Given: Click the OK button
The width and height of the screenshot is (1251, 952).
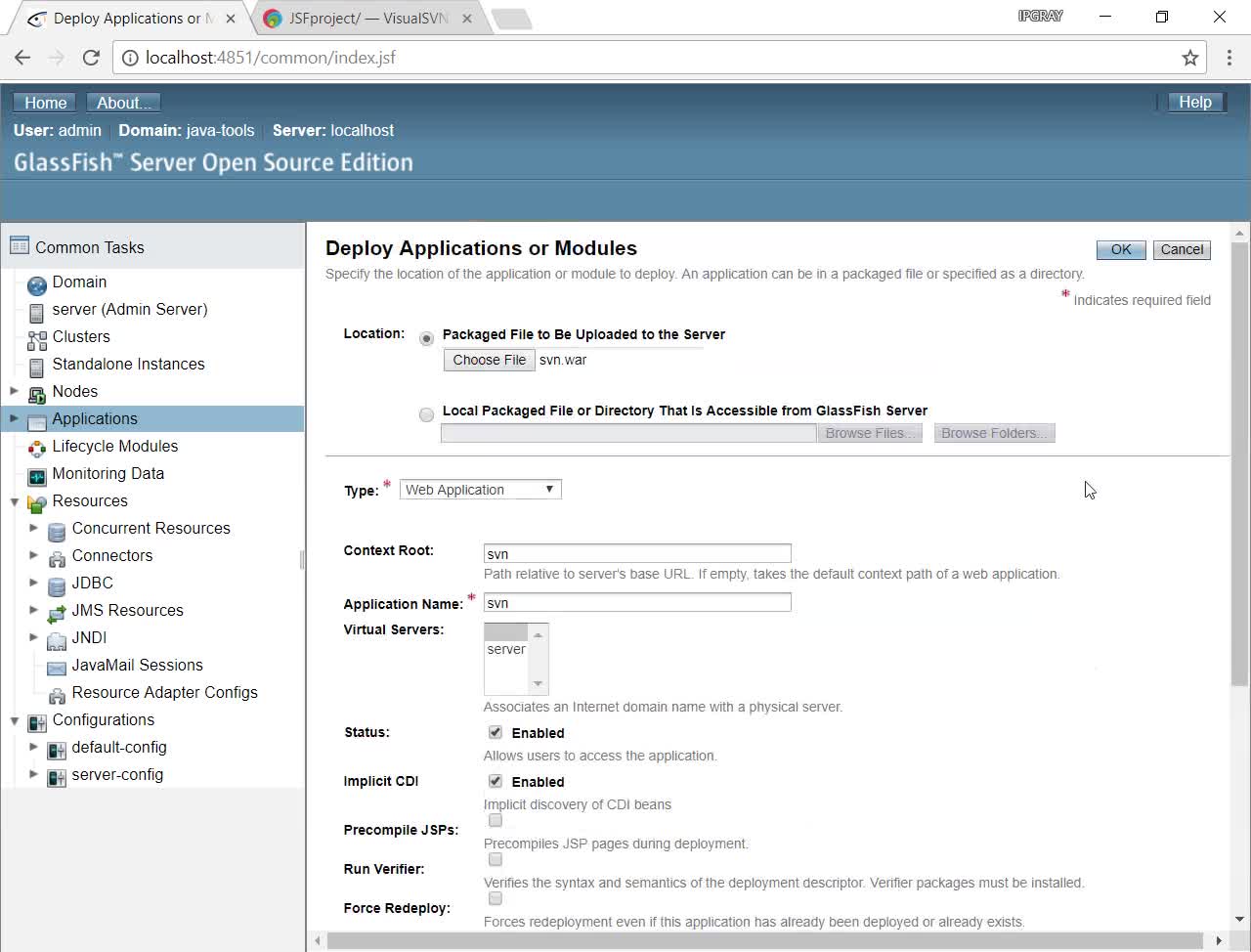Looking at the screenshot, I should pos(1121,249).
